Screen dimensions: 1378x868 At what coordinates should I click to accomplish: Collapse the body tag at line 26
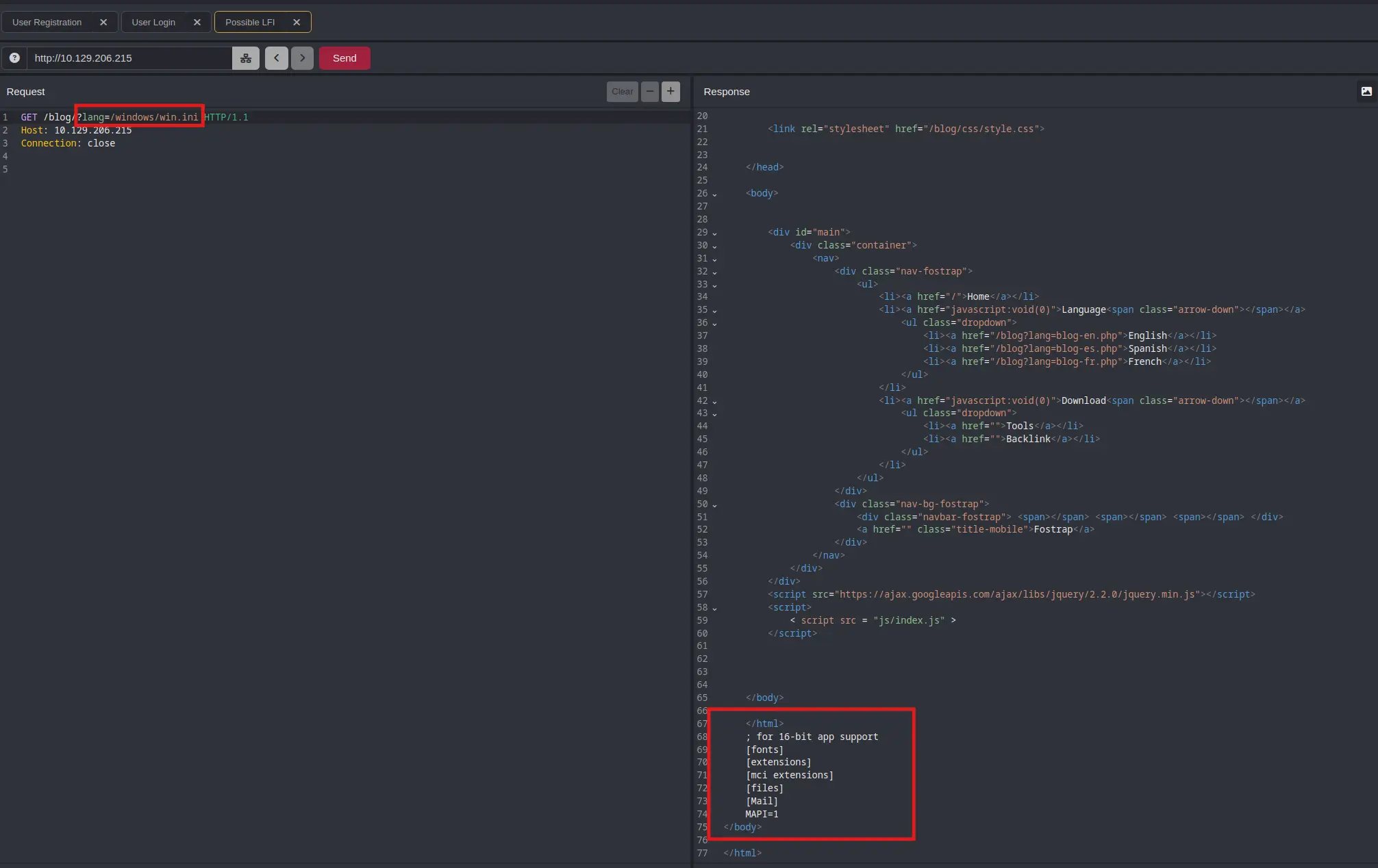(714, 194)
